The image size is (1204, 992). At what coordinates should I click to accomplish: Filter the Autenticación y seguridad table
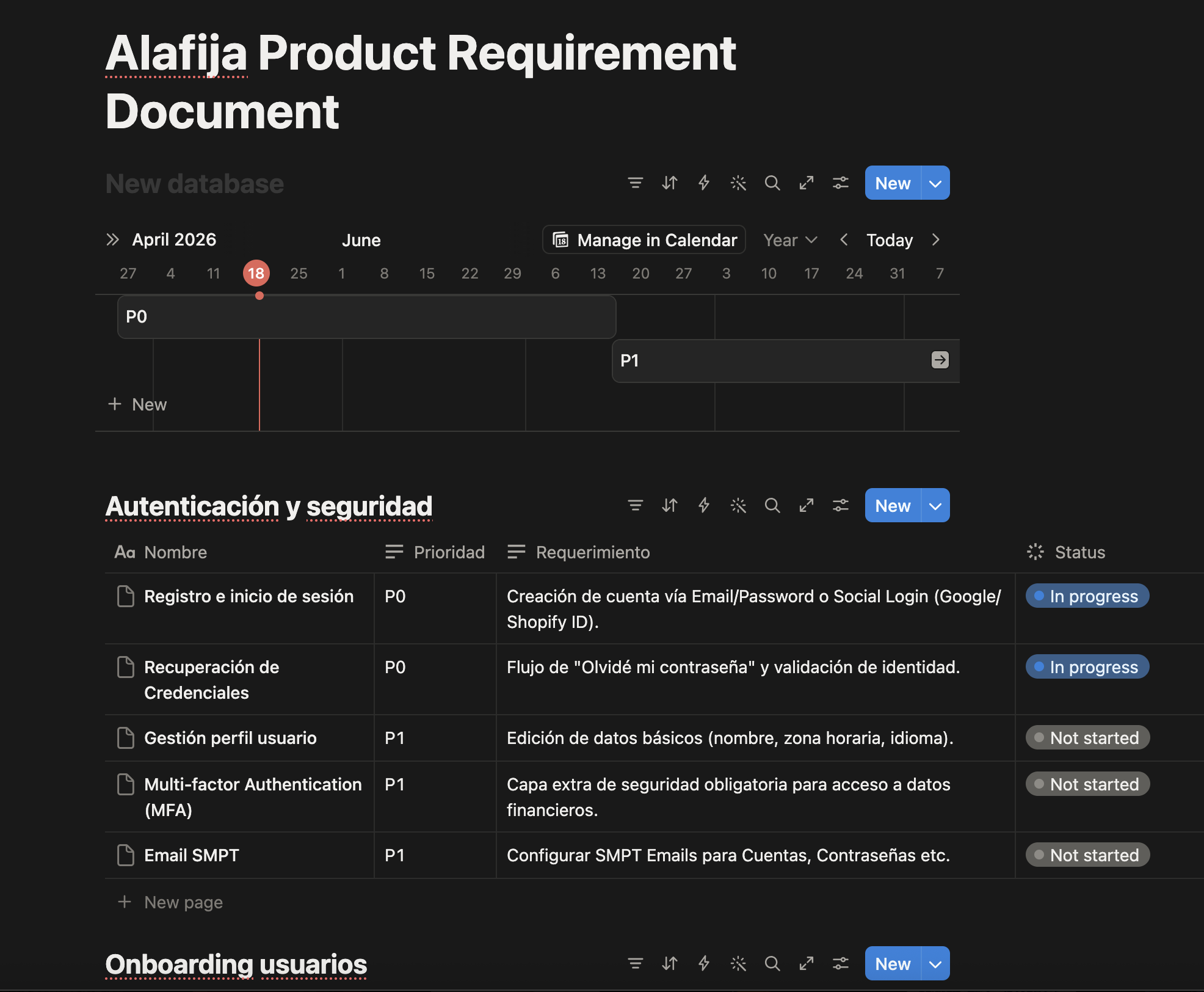(635, 505)
